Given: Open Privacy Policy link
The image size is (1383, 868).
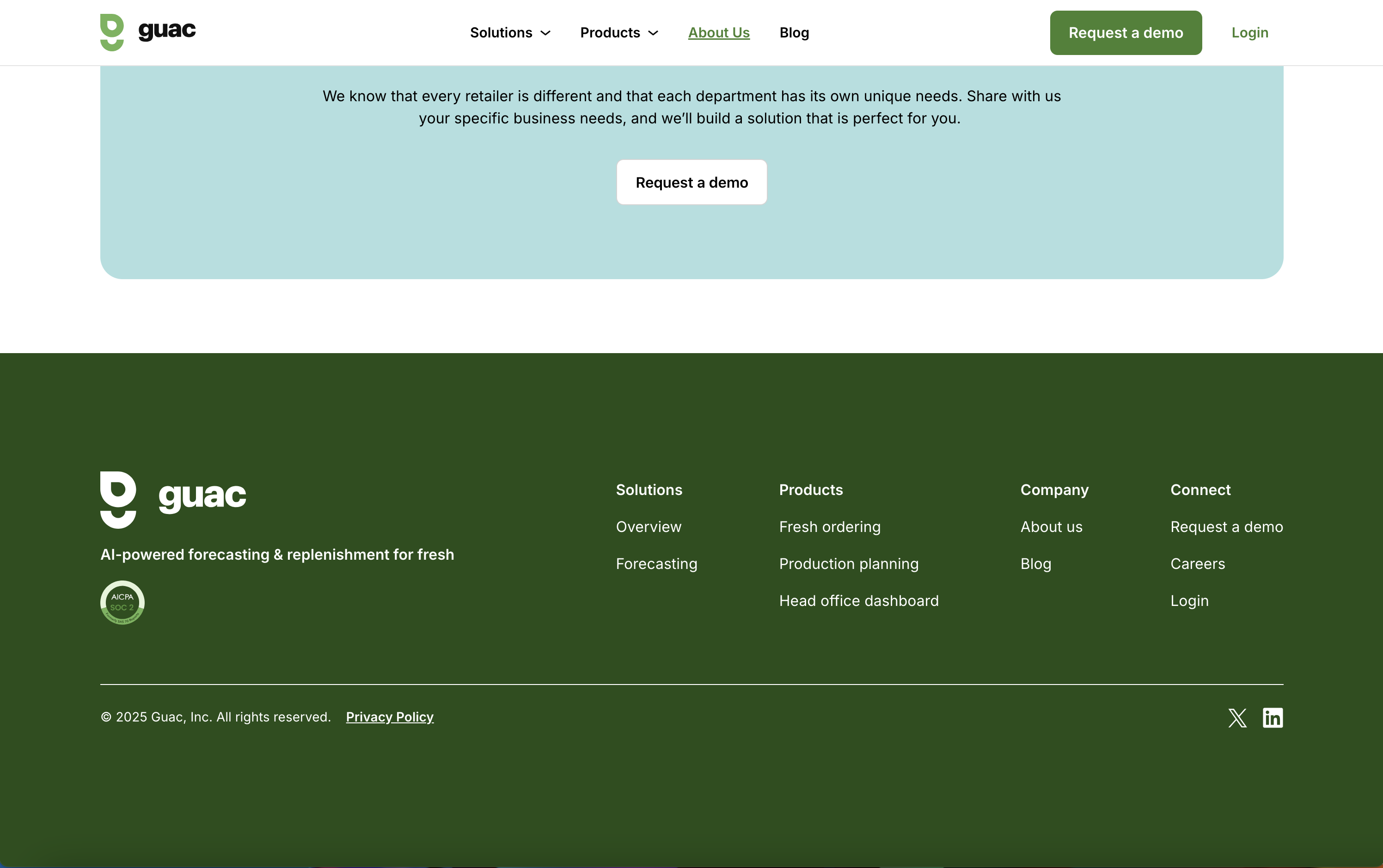Looking at the screenshot, I should (389, 717).
